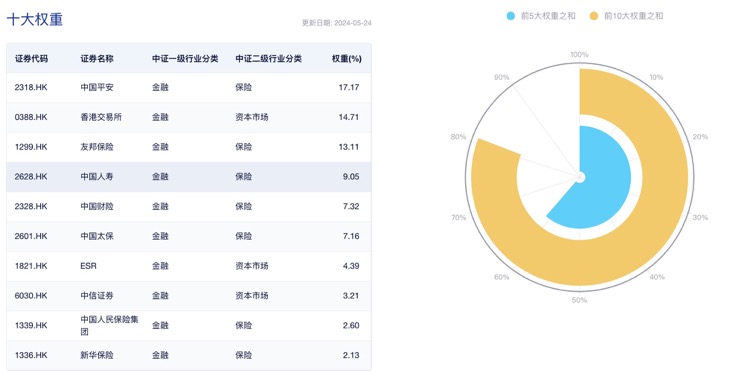Screen dimensions: 730x376
Task: Select stock code 2628.HK
Action: click(31, 177)
